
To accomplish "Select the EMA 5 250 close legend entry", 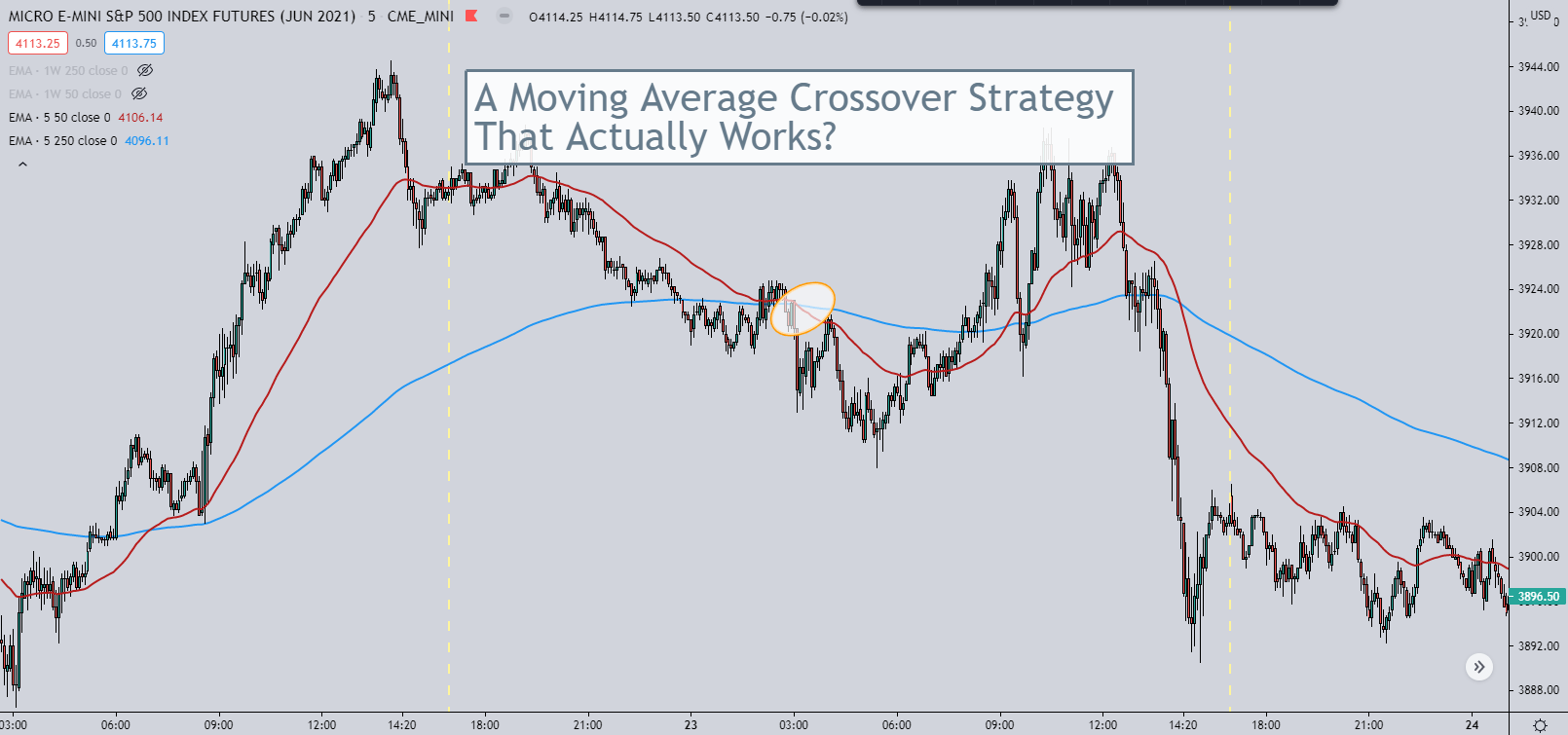I will click(x=62, y=140).
